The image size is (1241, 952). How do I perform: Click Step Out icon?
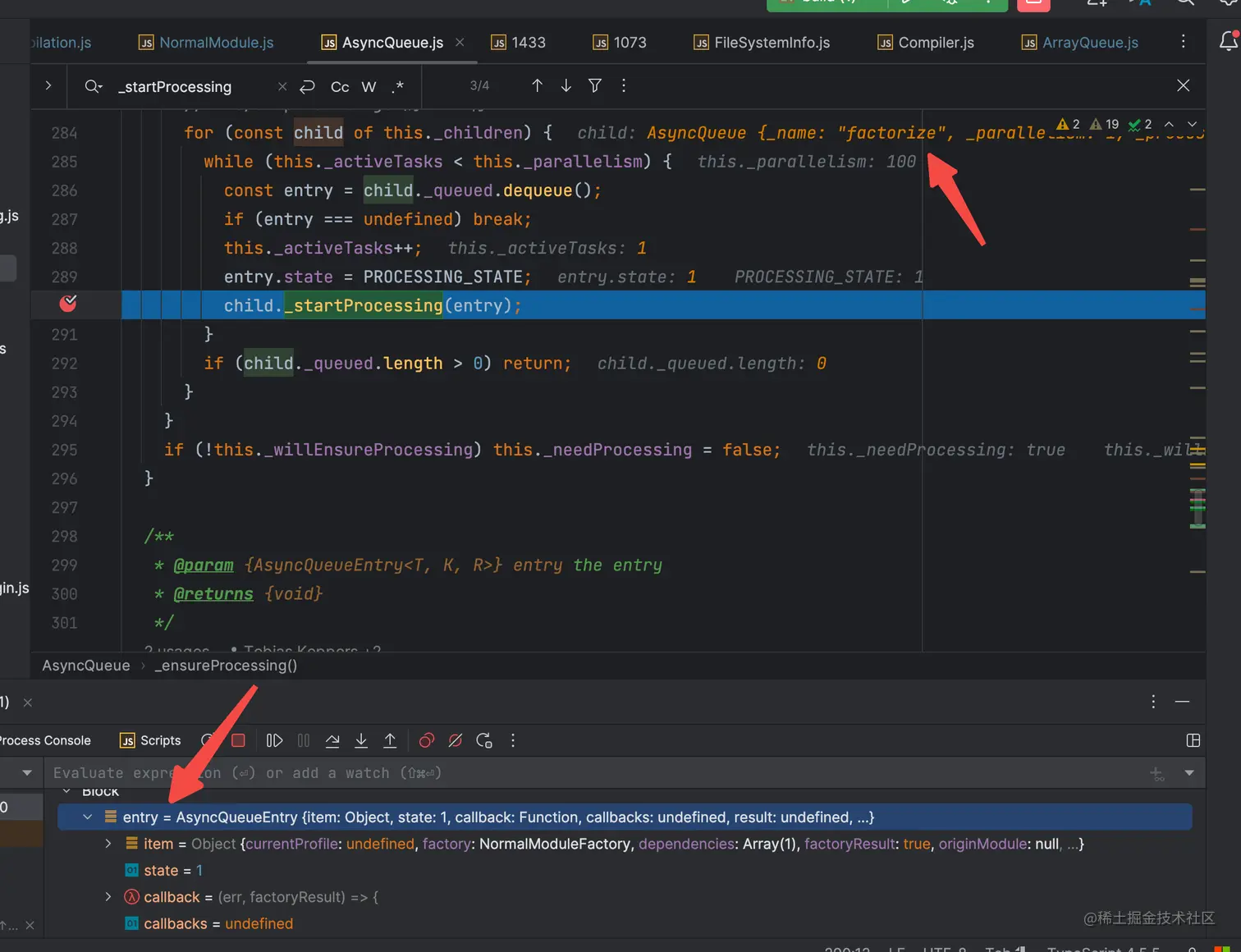[390, 740]
